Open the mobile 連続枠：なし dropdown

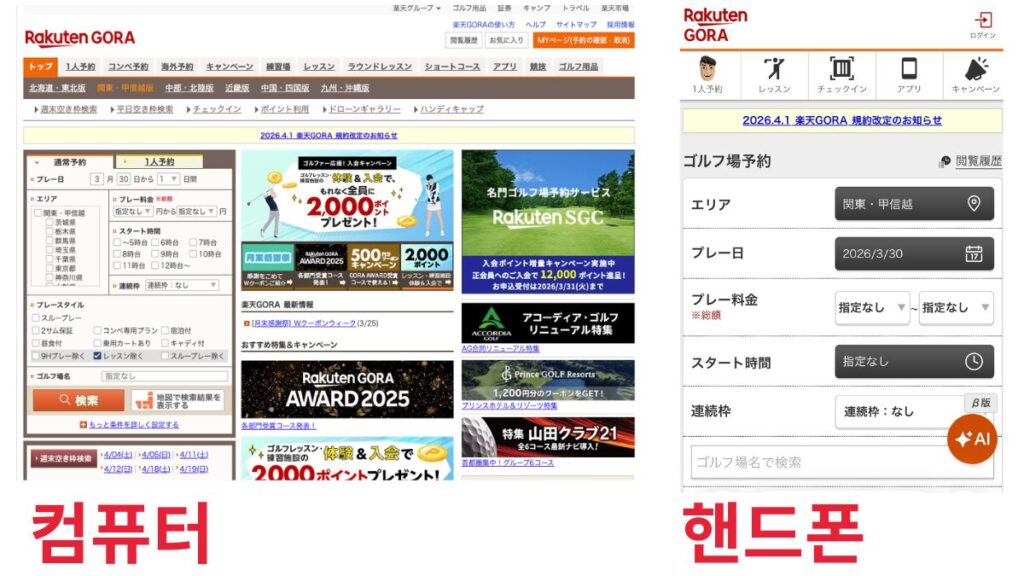(x=900, y=411)
